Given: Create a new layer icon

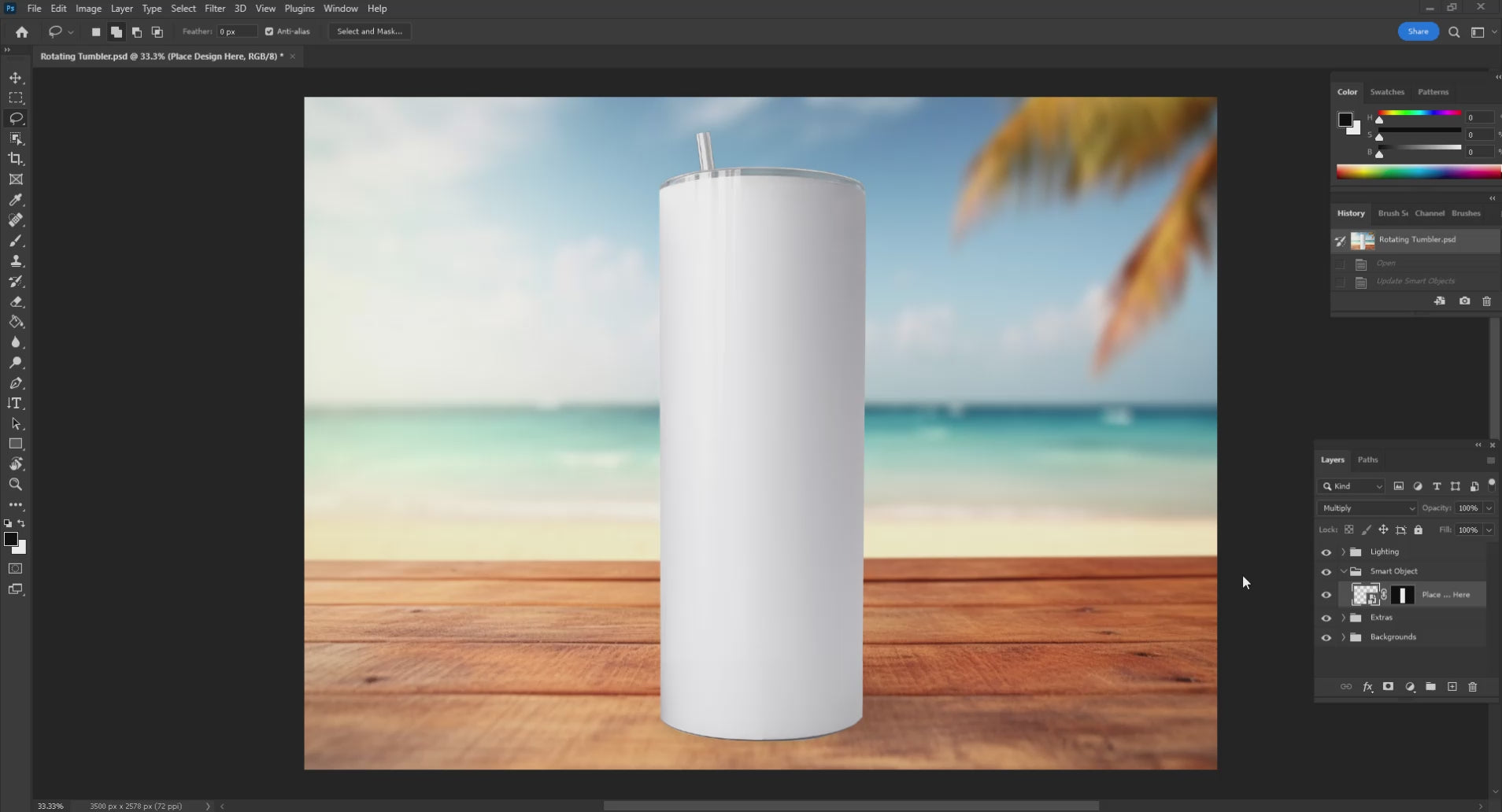Looking at the screenshot, I should click(1452, 687).
